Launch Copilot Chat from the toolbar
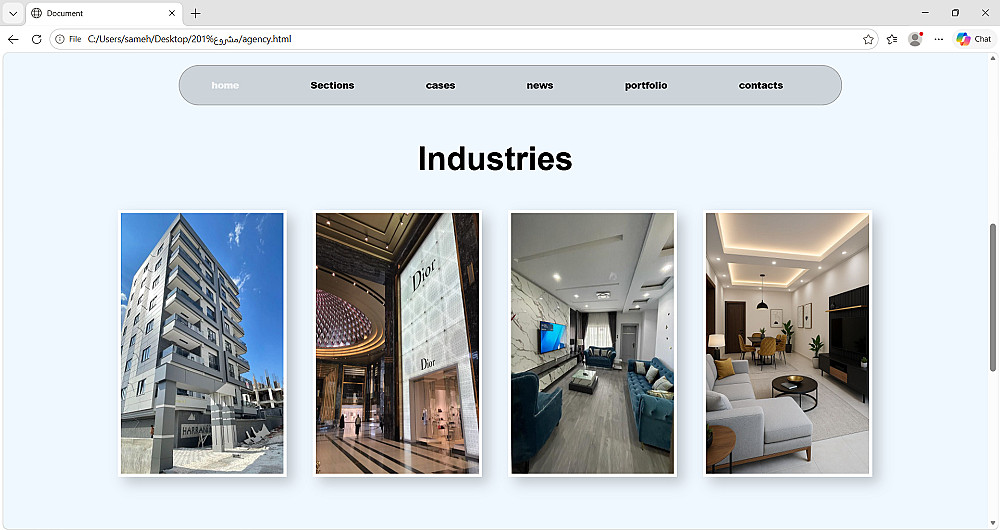 [974, 39]
